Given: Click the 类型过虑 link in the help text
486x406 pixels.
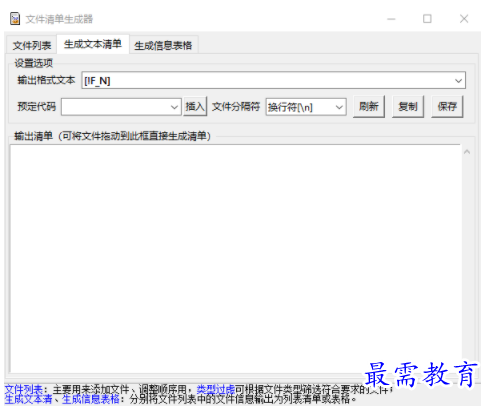Looking at the screenshot, I should click(x=216, y=389).
